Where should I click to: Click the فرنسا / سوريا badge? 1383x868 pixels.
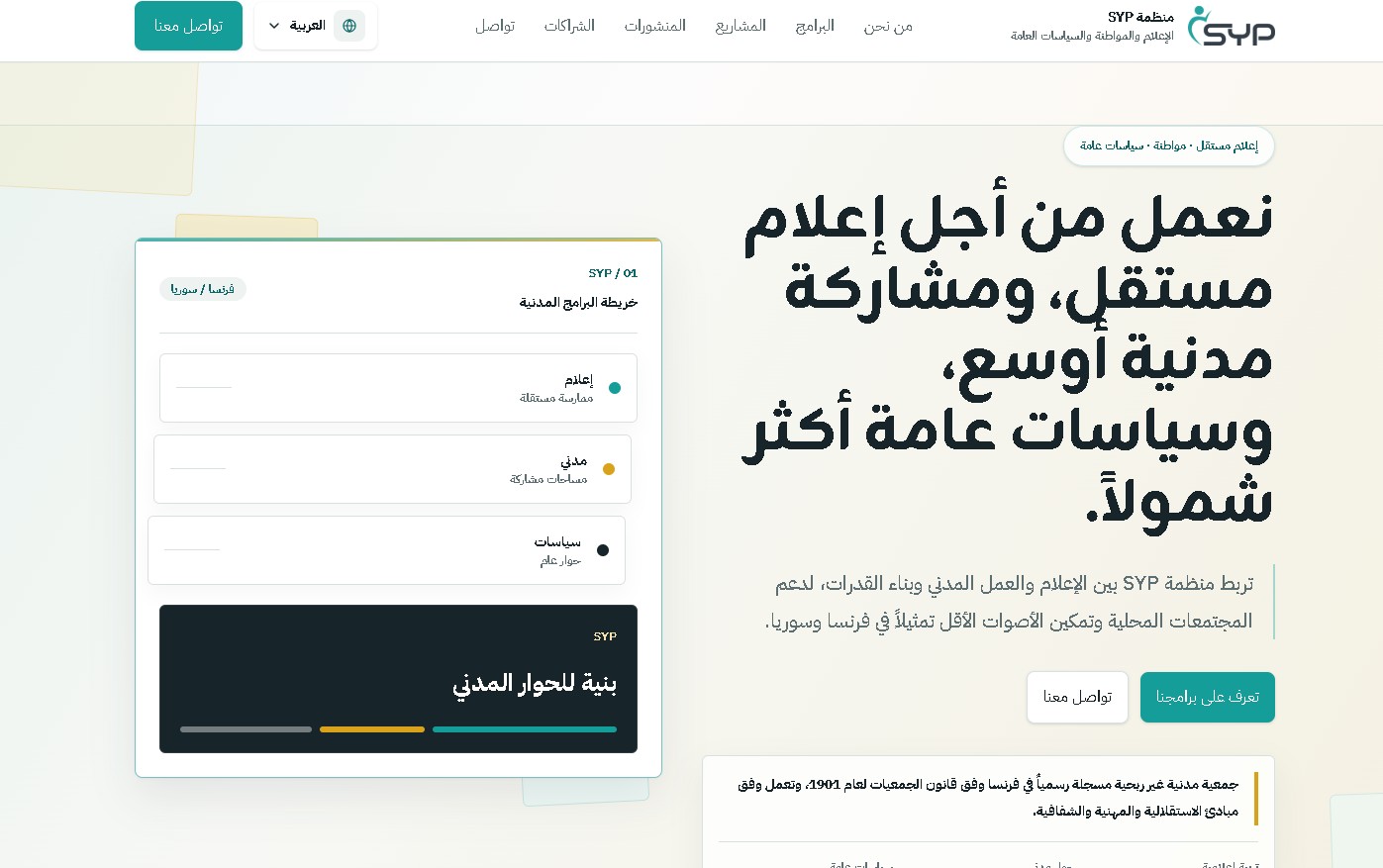pos(203,289)
